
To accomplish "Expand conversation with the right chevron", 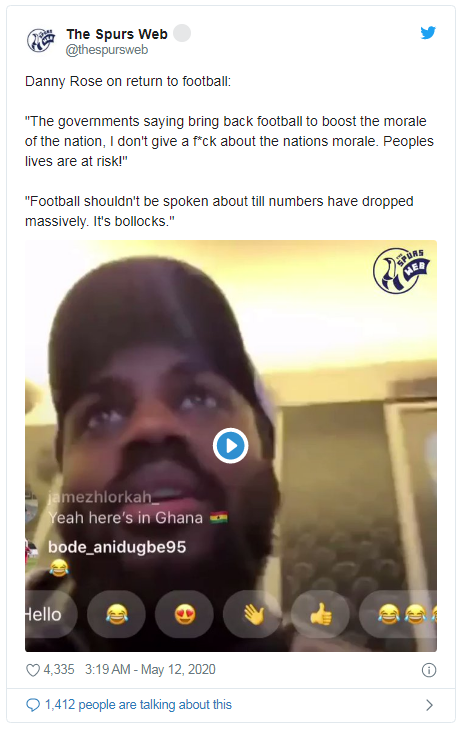I will click(429, 705).
